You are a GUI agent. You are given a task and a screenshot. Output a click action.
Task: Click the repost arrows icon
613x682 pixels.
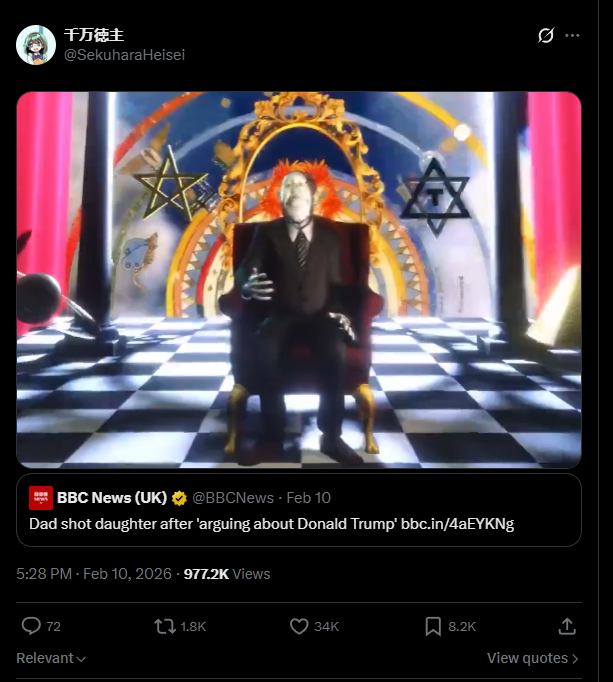pos(164,626)
